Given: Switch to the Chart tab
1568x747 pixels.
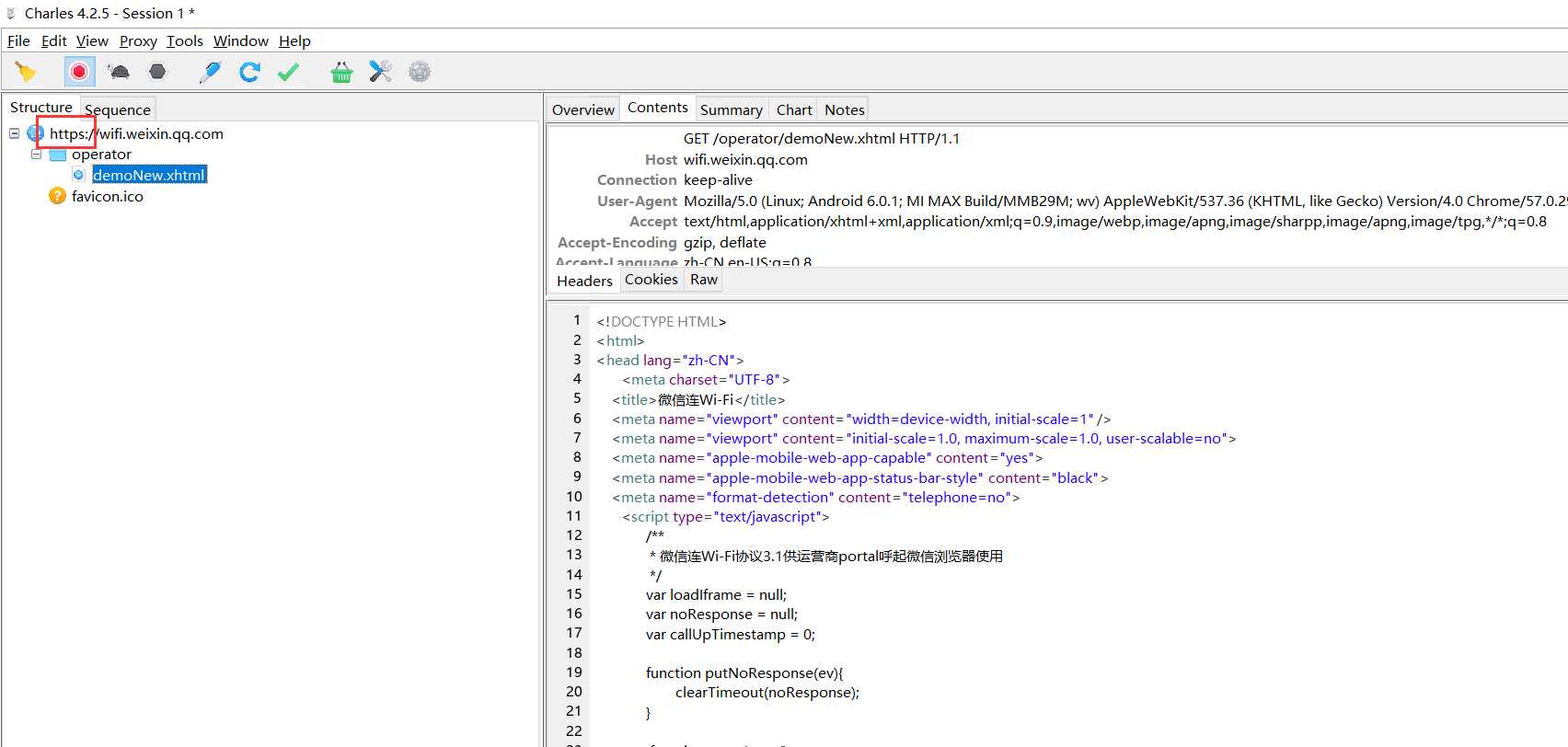Looking at the screenshot, I should [794, 109].
